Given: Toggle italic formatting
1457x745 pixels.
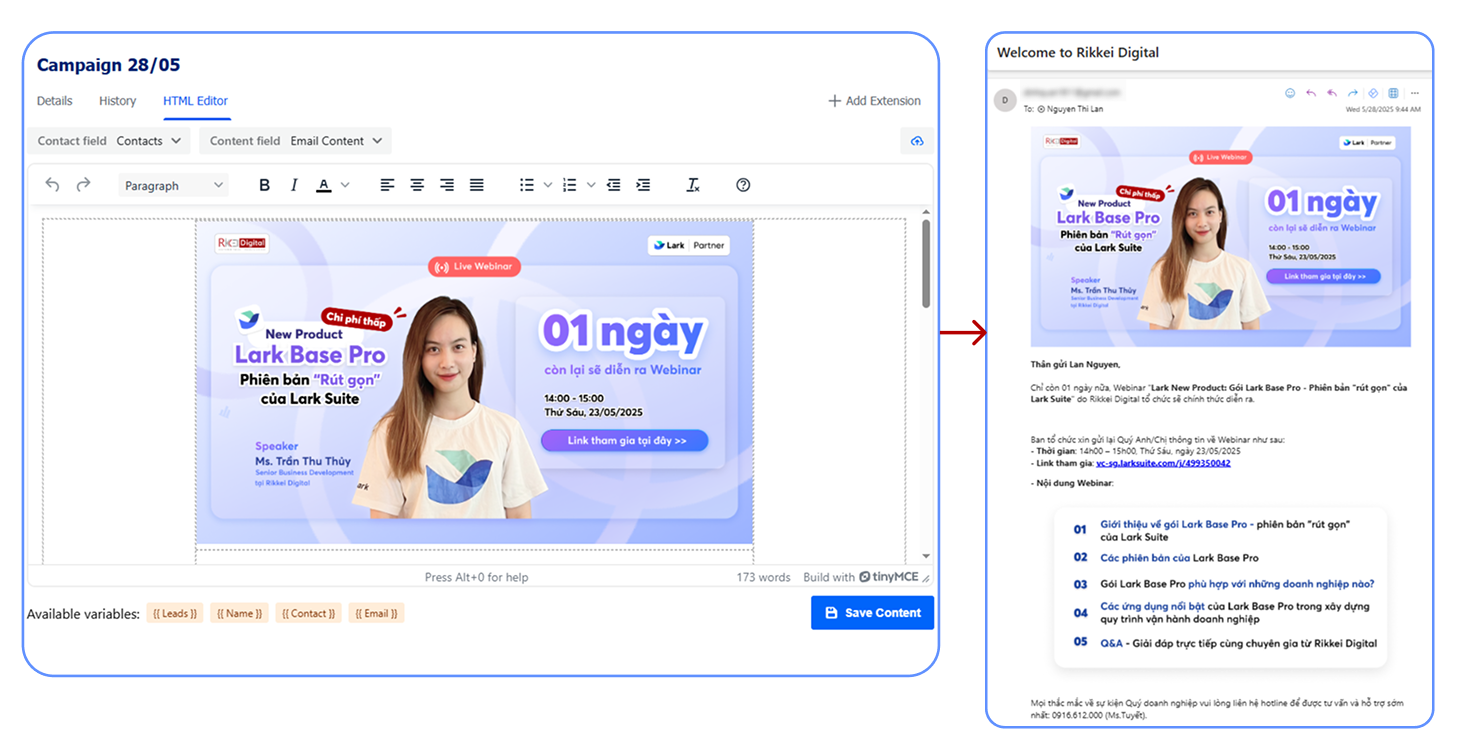Looking at the screenshot, I should pyautogui.click(x=294, y=185).
